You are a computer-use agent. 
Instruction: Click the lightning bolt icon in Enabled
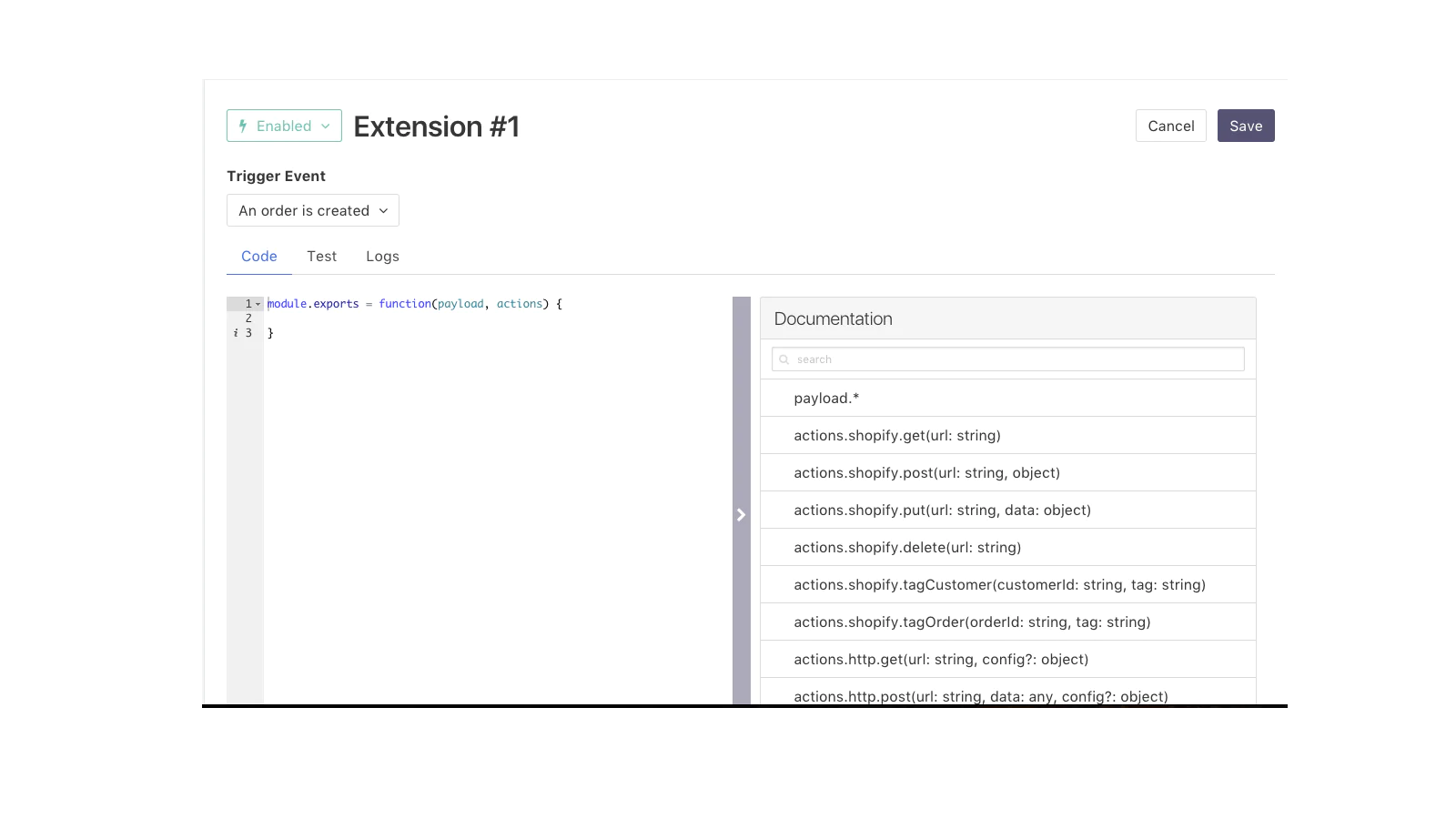(243, 126)
